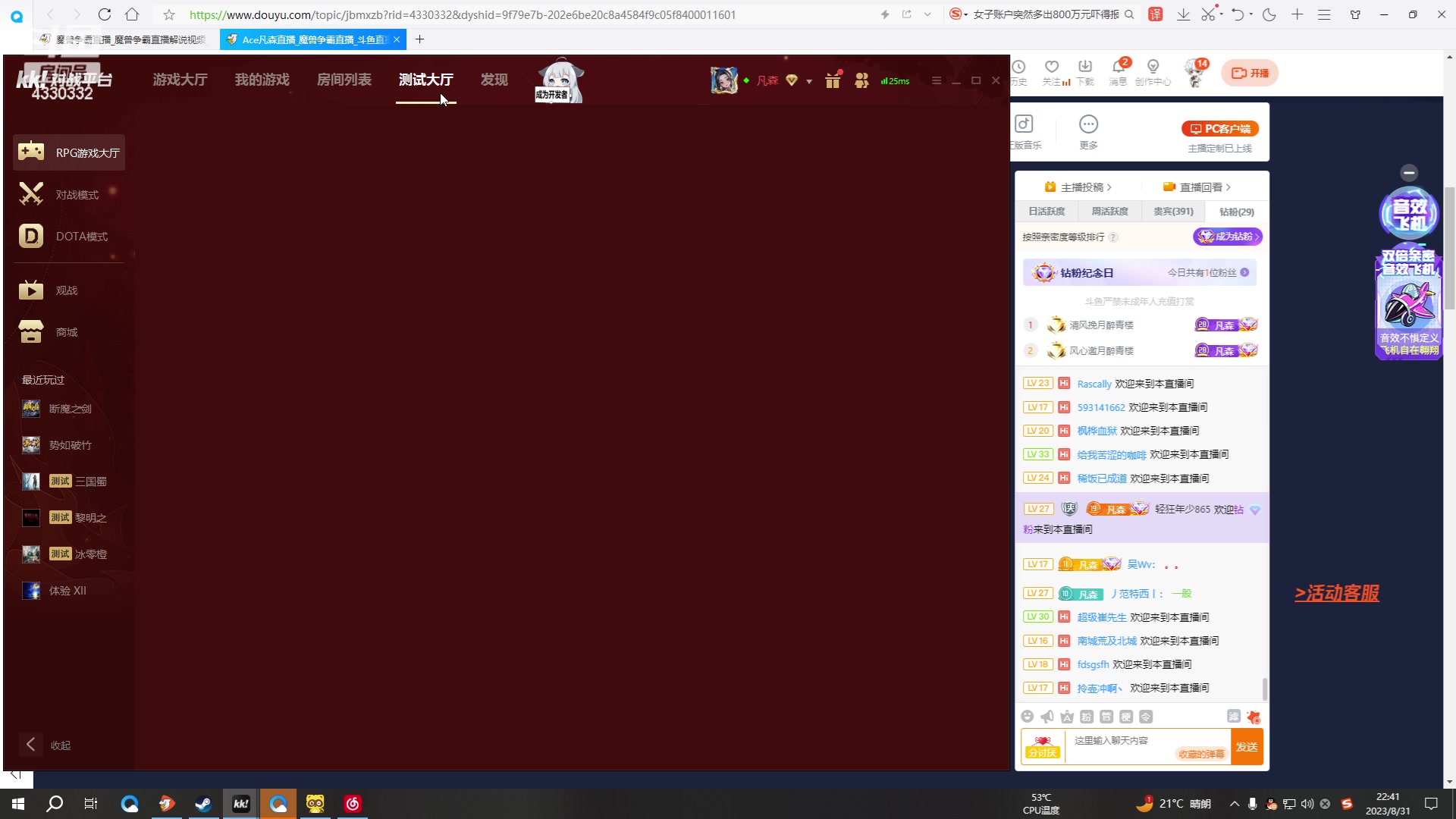Open the gift box icon in KK header
1456x819 pixels.
(x=833, y=80)
